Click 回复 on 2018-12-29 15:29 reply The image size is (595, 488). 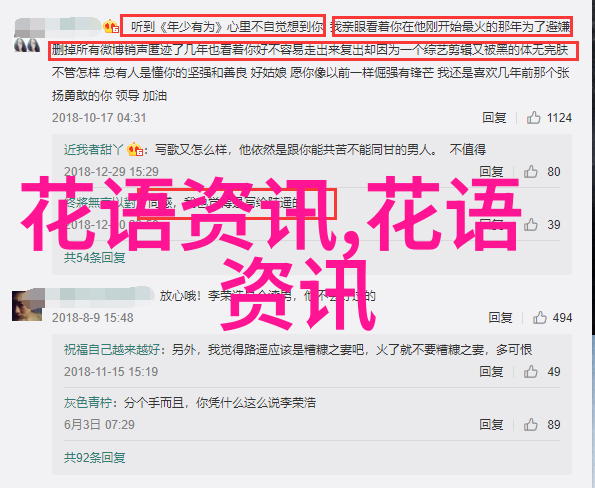491,172
